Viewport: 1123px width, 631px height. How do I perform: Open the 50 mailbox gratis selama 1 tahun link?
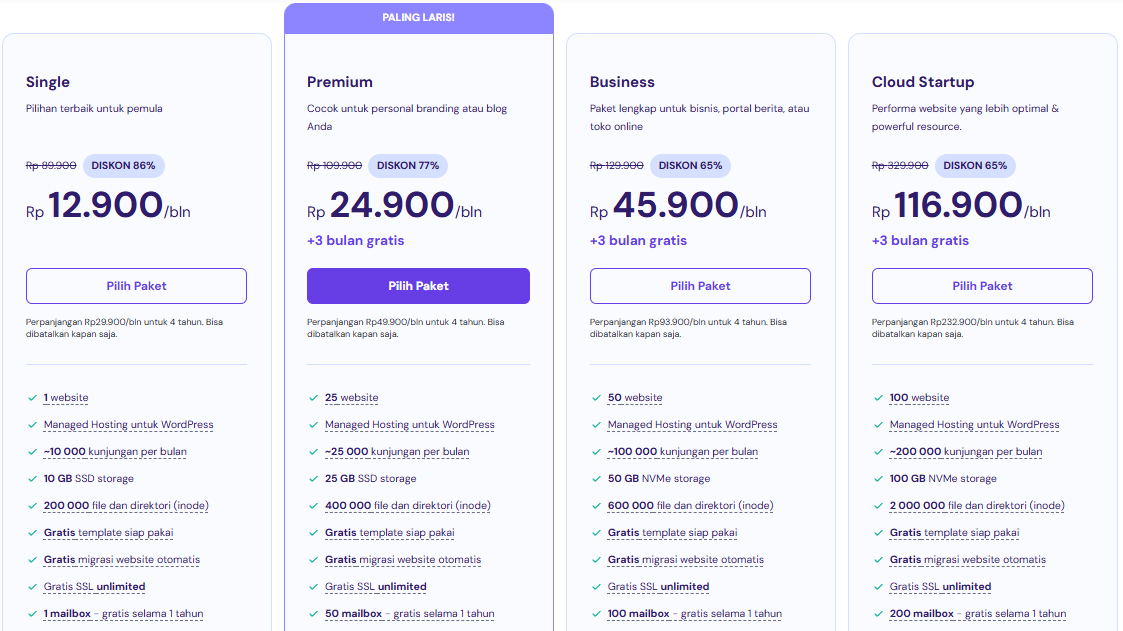click(x=409, y=614)
